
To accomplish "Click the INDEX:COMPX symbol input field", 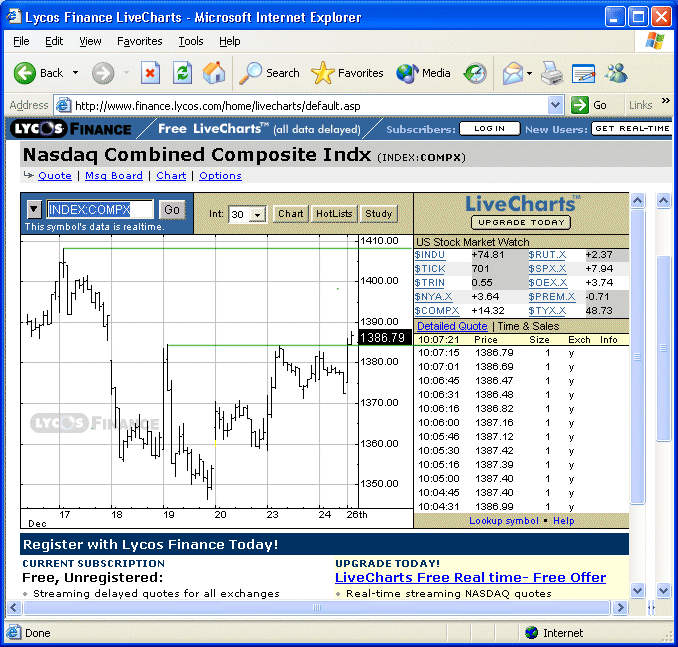I will pos(100,209).
